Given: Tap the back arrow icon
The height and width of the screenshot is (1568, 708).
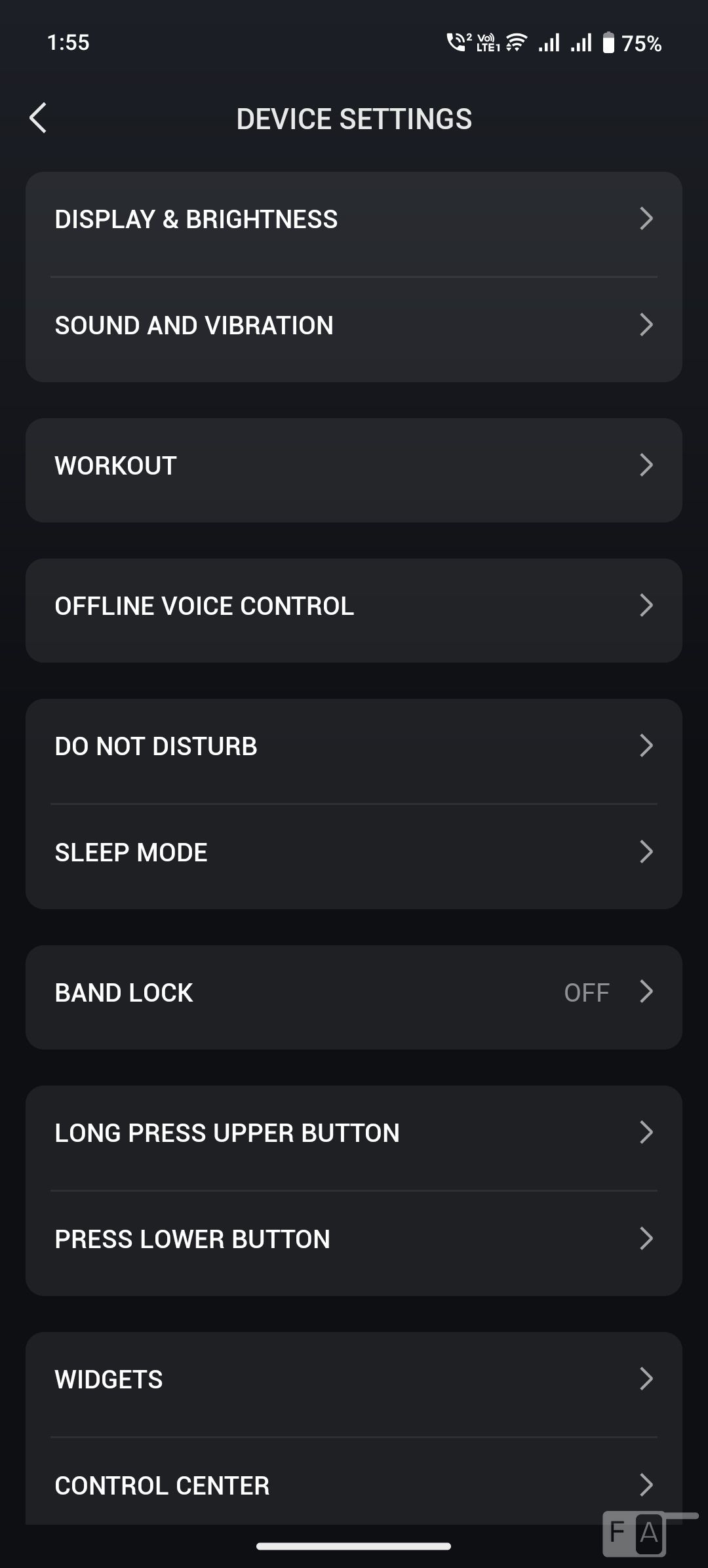Looking at the screenshot, I should pos(38,119).
